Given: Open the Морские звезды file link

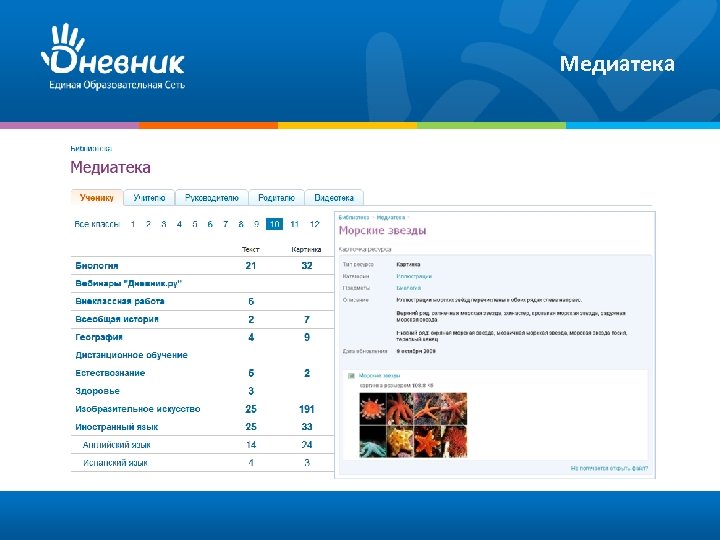Looking at the screenshot, I should 379,376.
